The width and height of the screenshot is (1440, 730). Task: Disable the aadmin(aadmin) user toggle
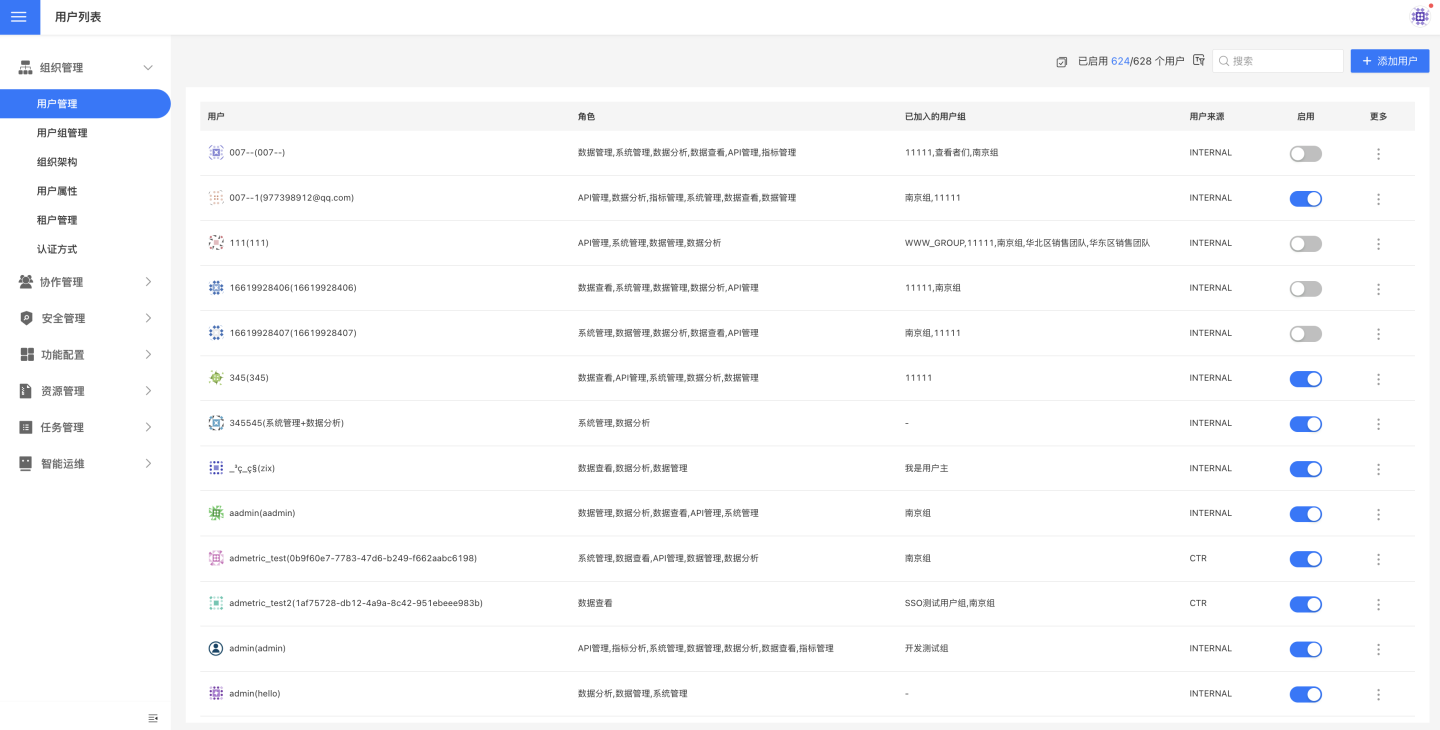coord(1305,514)
